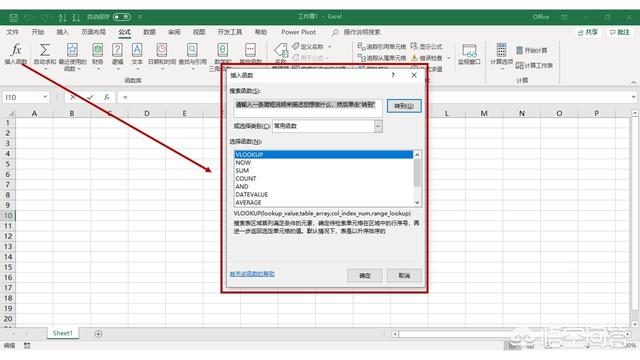
Task: Click the OK (确定) button in dialog
Action: point(365,276)
